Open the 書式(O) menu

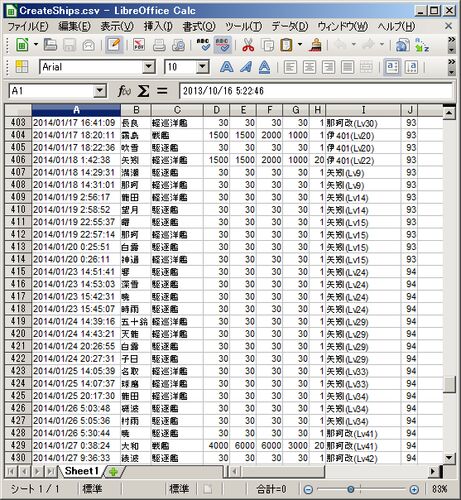[x=199, y=26]
